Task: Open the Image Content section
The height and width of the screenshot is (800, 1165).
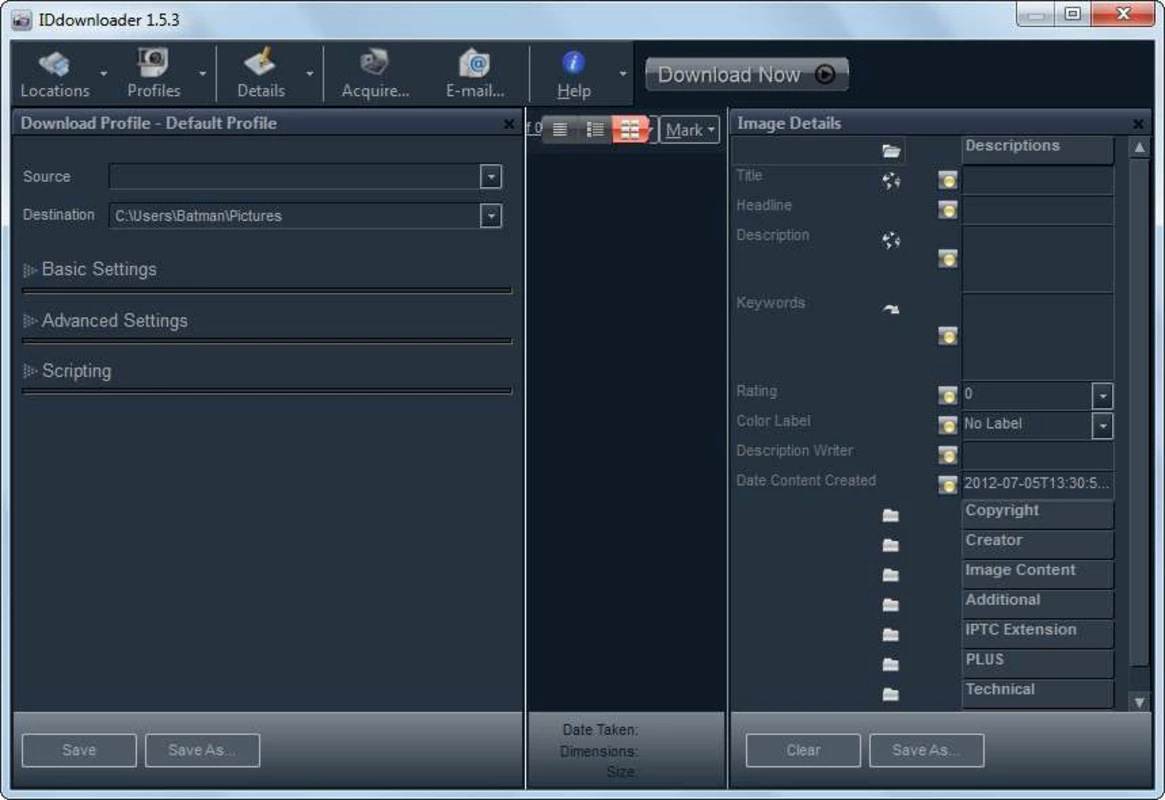Action: 1038,573
